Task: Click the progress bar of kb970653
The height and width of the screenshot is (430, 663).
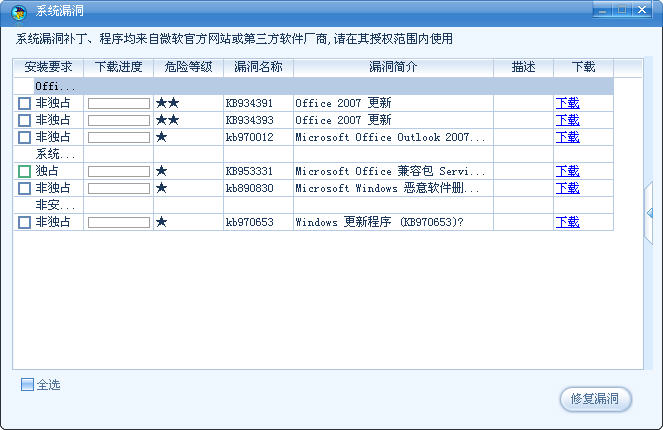Action: pos(119,222)
